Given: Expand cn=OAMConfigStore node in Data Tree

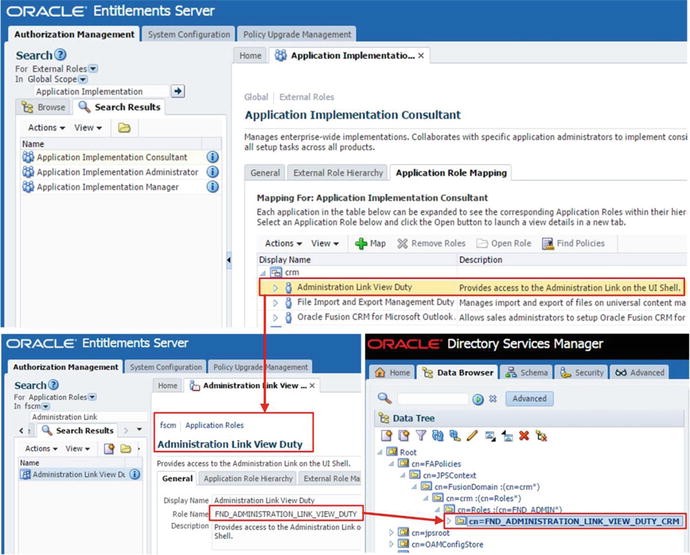Looking at the screenshot, I should [x=391, y=544].
